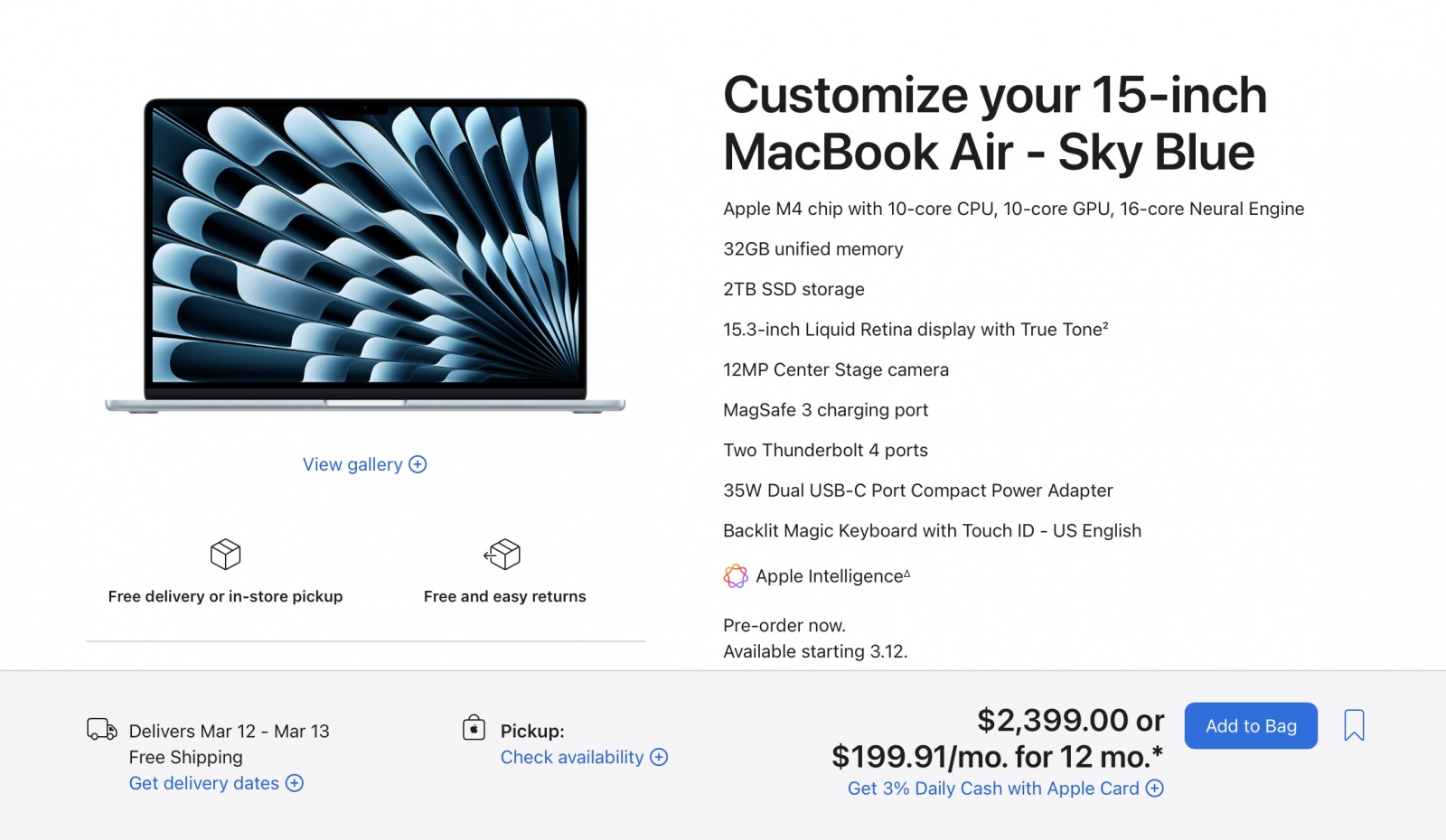This screenshot has width=1446, height=840.
Task: Click plus icon next to Check availability
Action: (659, 757)
